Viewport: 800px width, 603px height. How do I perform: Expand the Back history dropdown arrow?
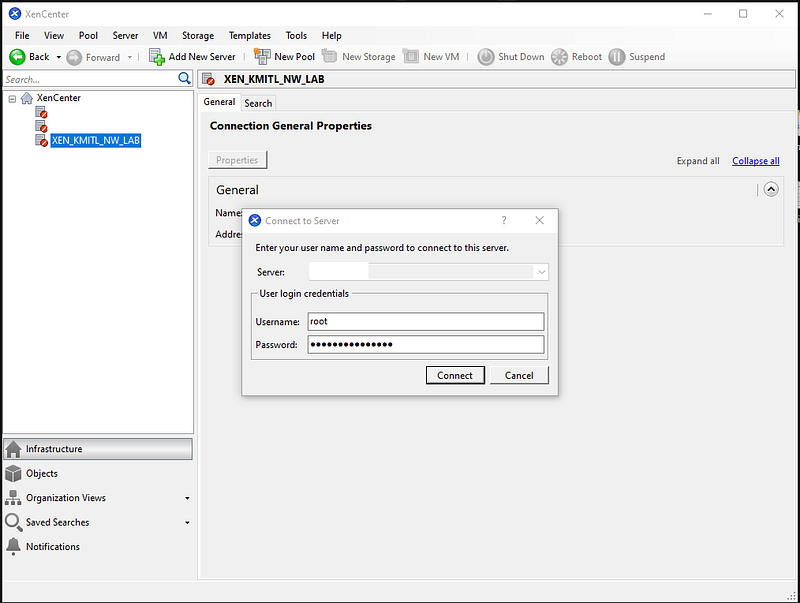click(59, 57)
